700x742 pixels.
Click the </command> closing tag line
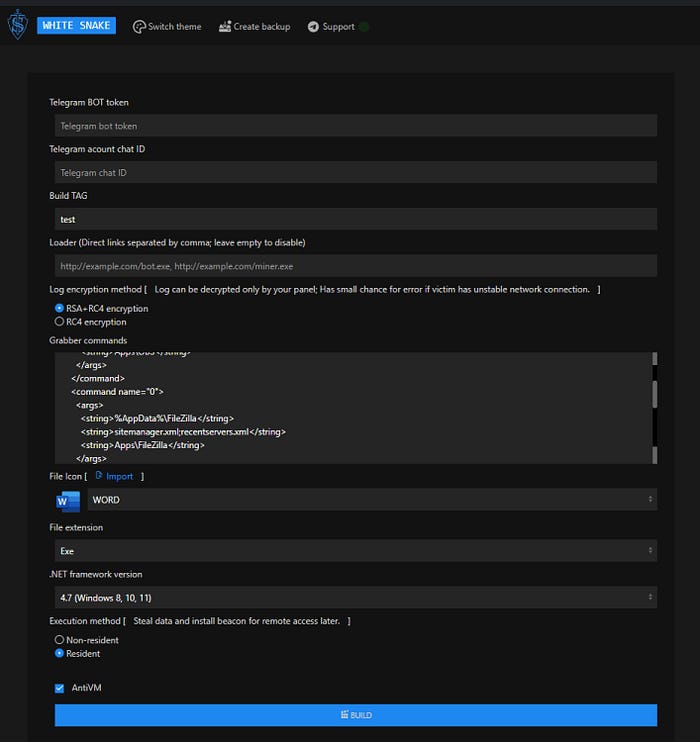click(x=98, y=379)
